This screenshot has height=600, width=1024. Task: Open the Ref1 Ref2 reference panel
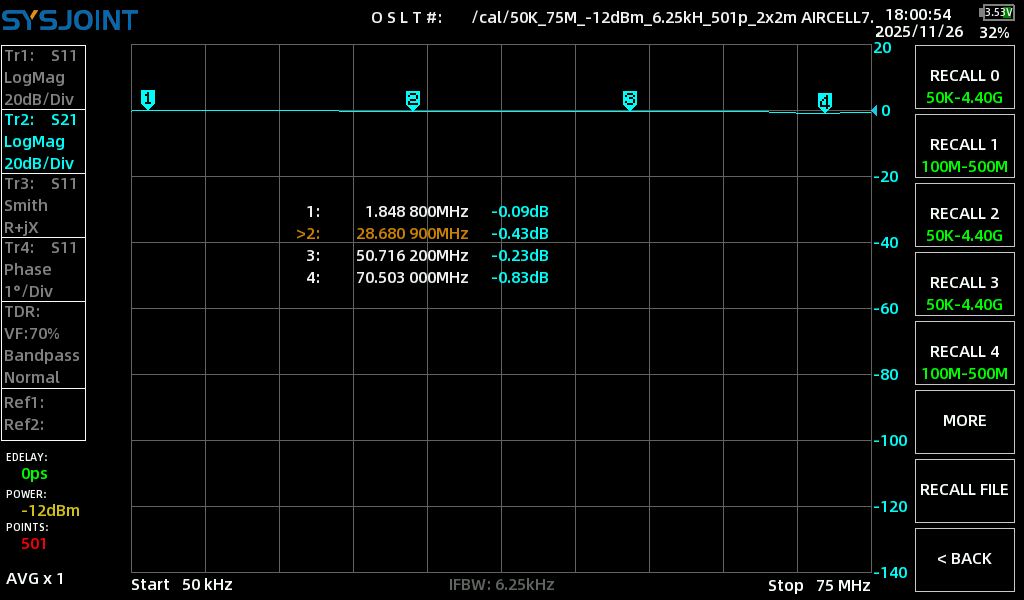43,413
